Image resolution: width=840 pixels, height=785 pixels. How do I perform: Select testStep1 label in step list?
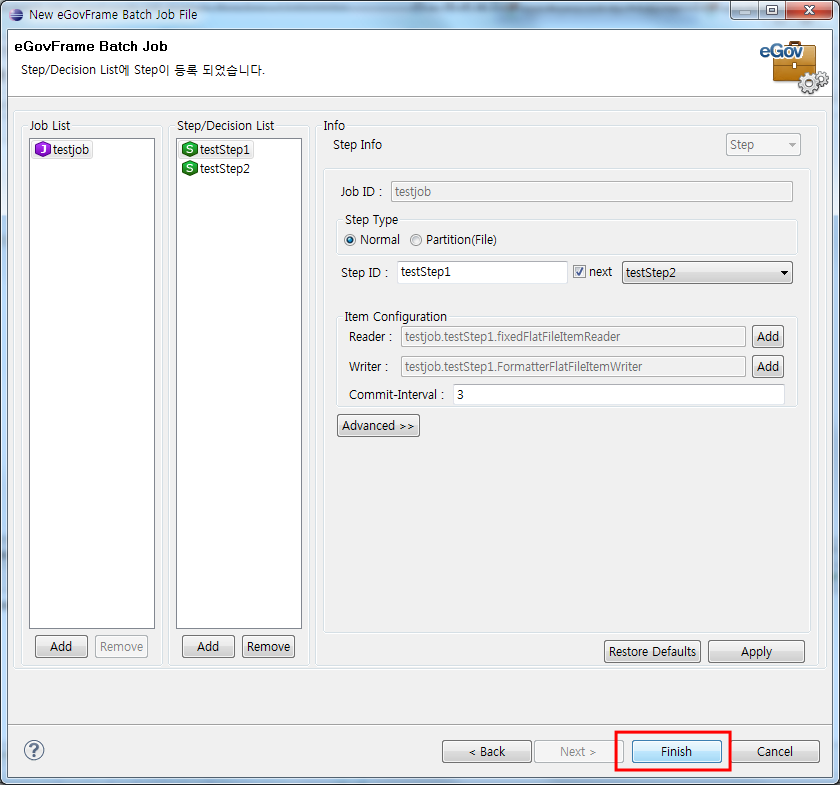[224, 149]
